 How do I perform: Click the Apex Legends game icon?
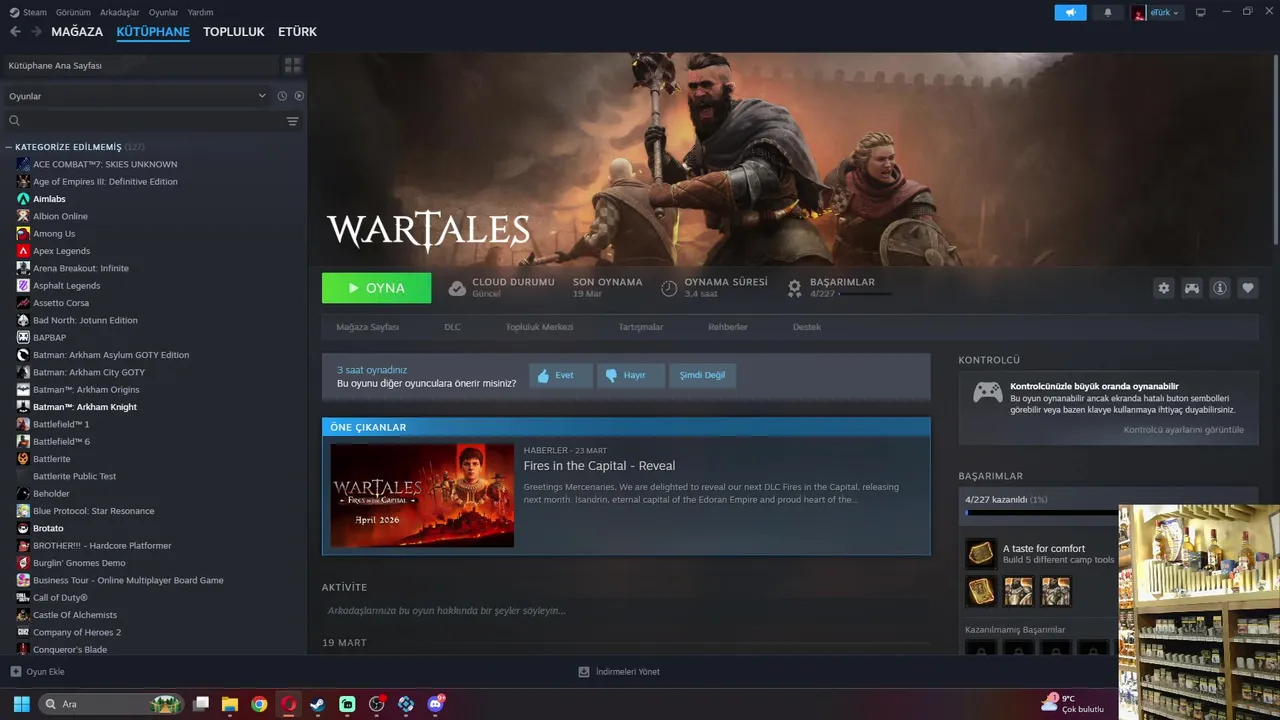coord(23,251)
